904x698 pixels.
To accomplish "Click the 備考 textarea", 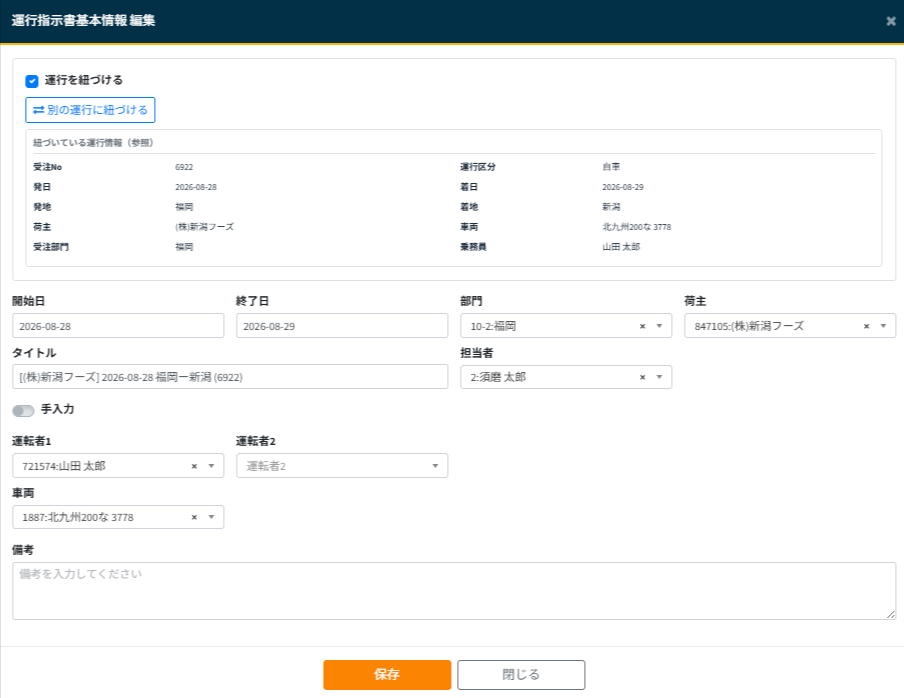I will (454, 591).
